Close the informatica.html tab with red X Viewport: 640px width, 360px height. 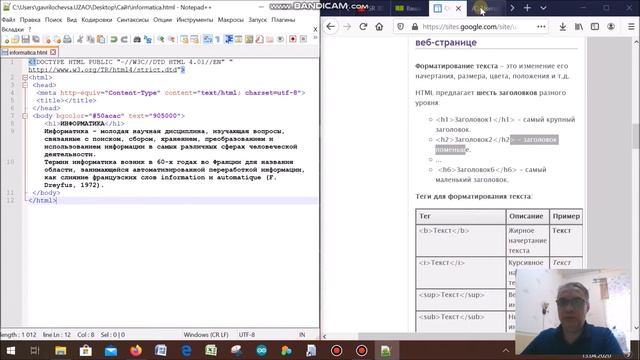click(53, 52)
